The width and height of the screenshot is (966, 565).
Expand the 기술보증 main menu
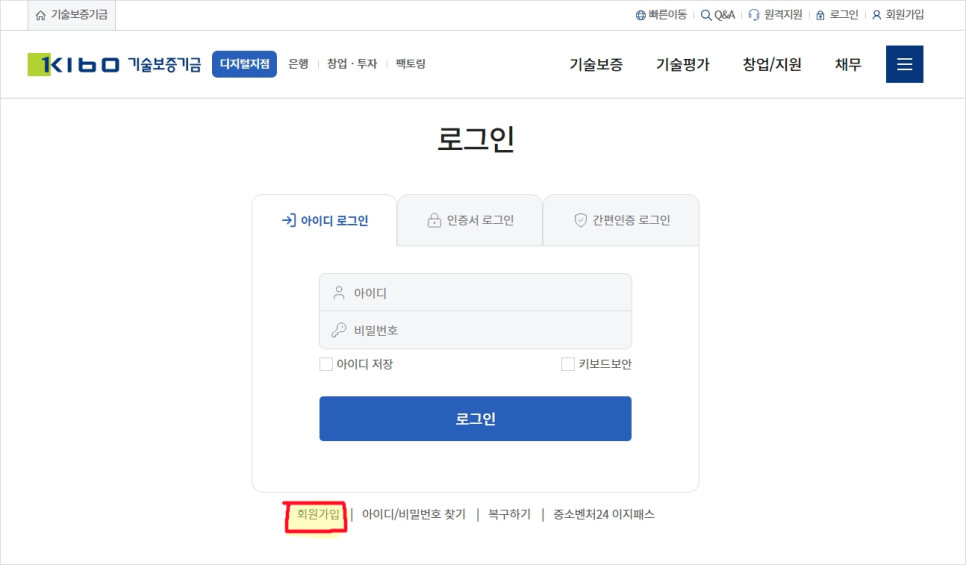point(596,65)
